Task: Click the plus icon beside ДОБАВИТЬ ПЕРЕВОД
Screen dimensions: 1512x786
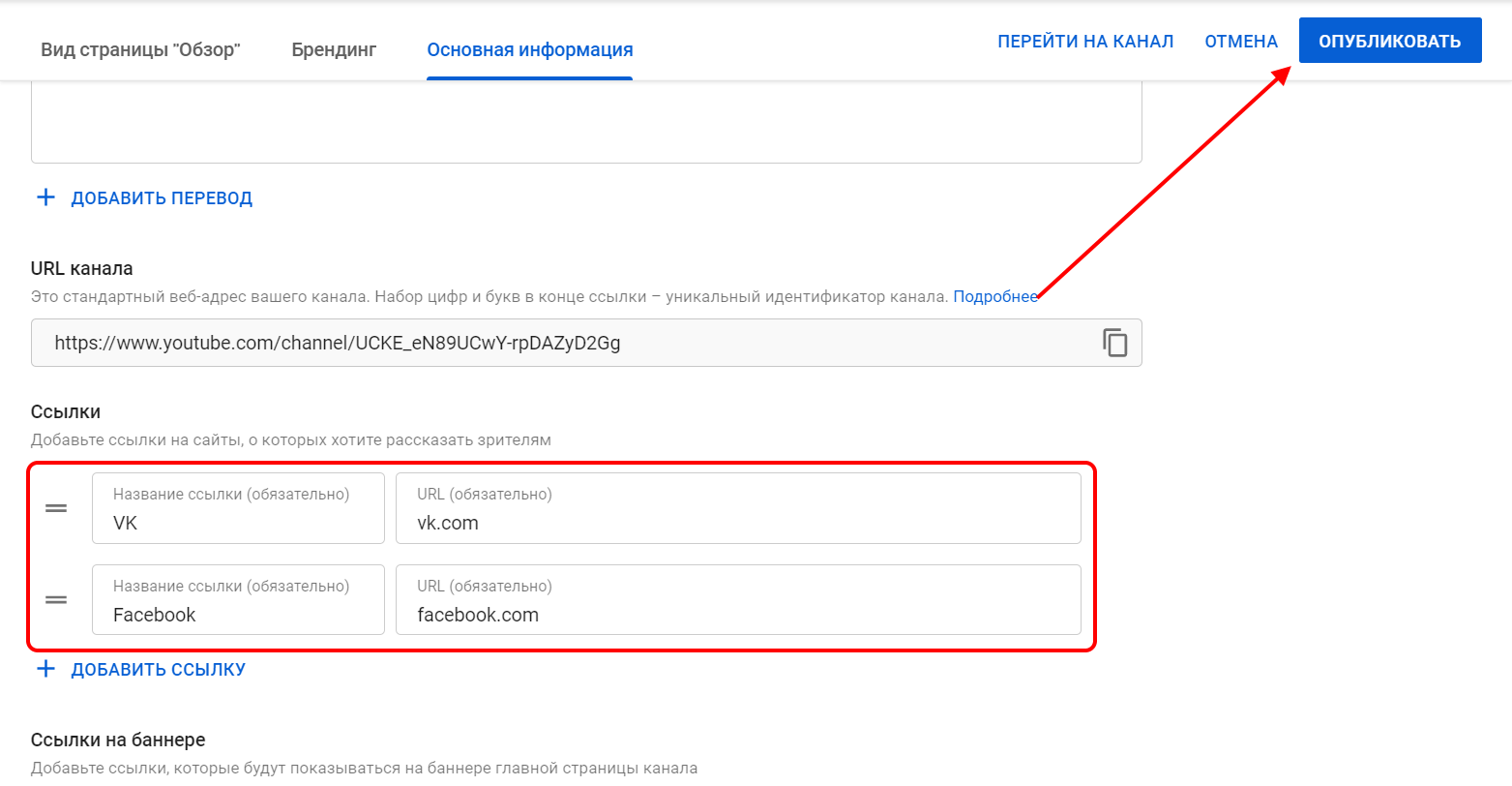Action: 45,197
